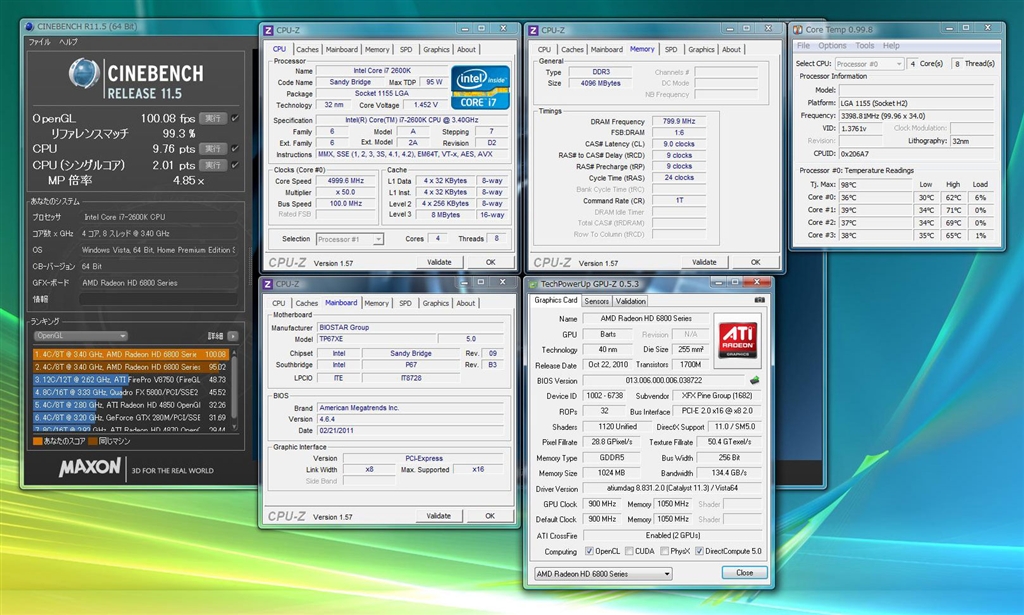1024x615 pixels.
Task: Open About tab in CPU-Z Memory window
Action: [731, 50]
